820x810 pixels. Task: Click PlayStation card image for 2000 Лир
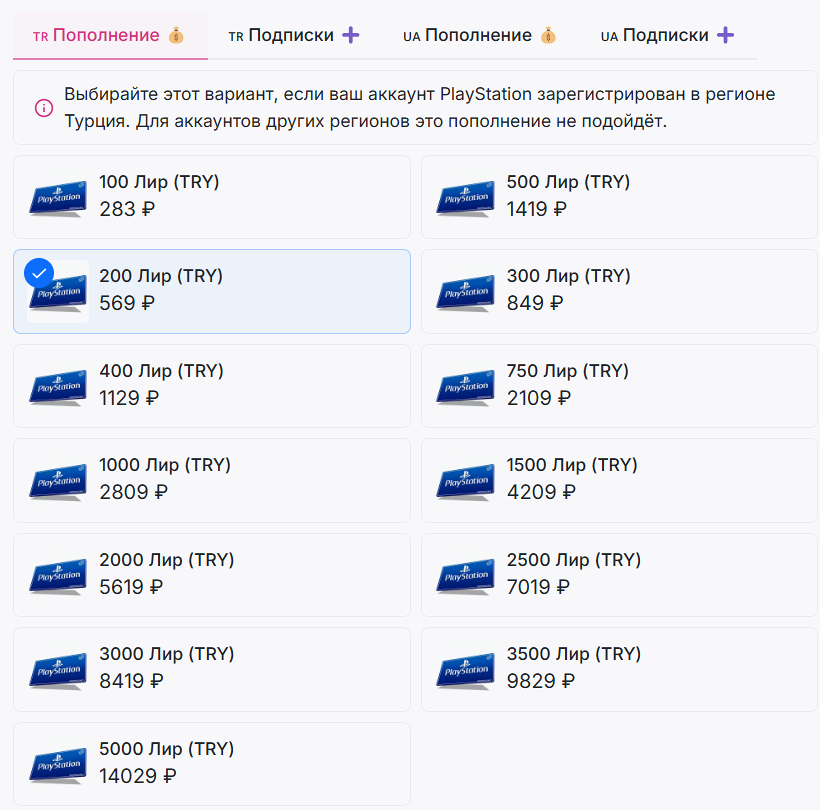click(58, 576)
